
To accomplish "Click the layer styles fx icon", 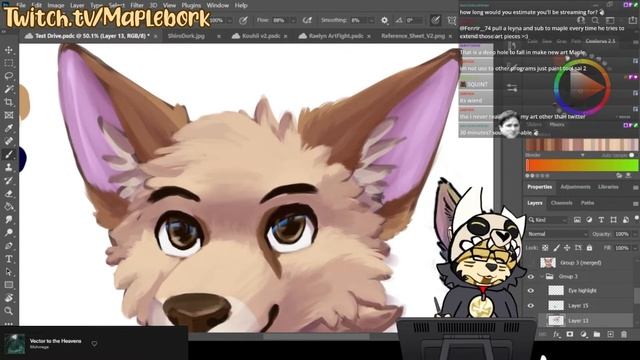I will coord(556,334).
